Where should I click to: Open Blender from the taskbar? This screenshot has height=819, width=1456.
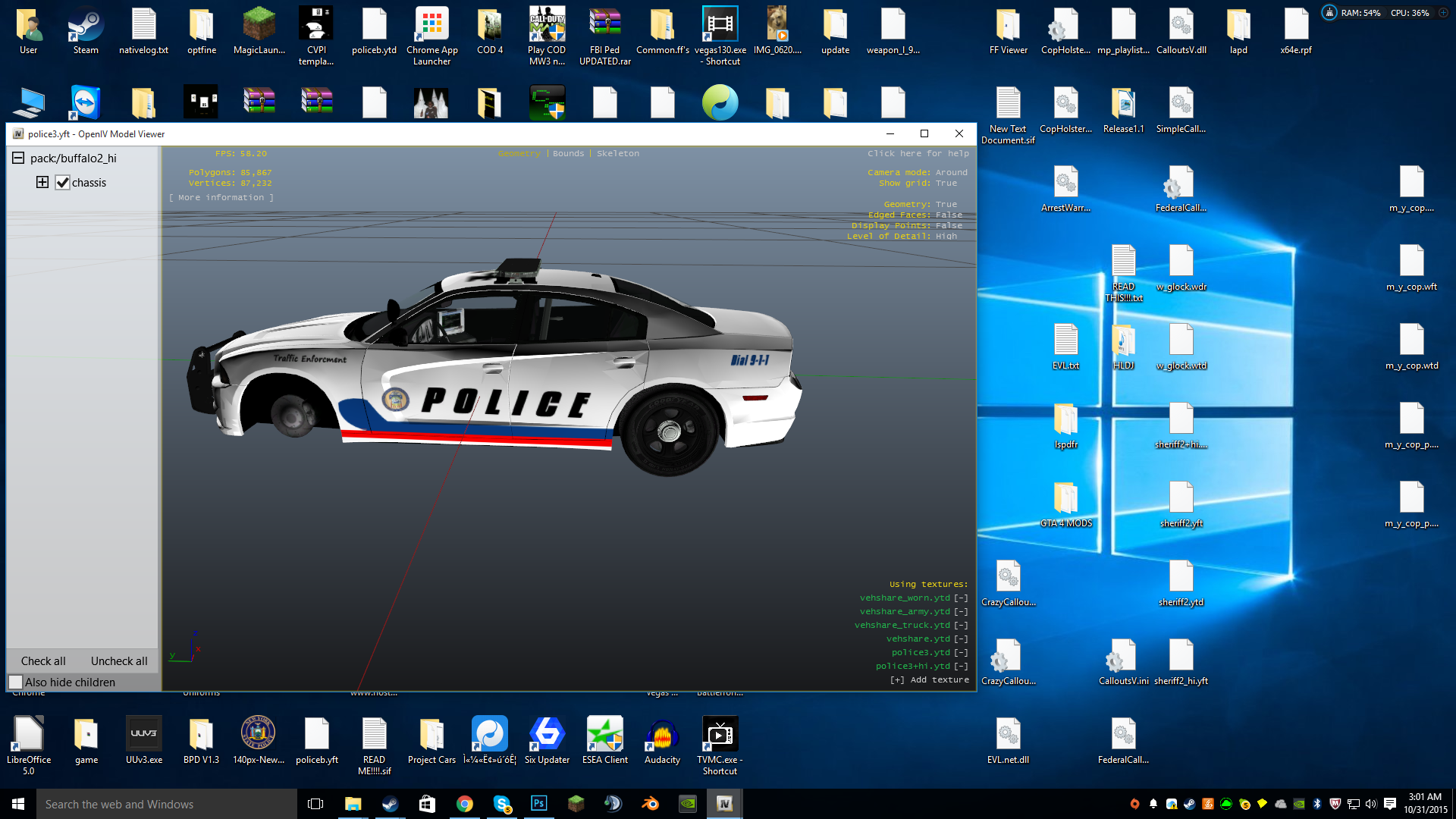click(x=651, y=803)
